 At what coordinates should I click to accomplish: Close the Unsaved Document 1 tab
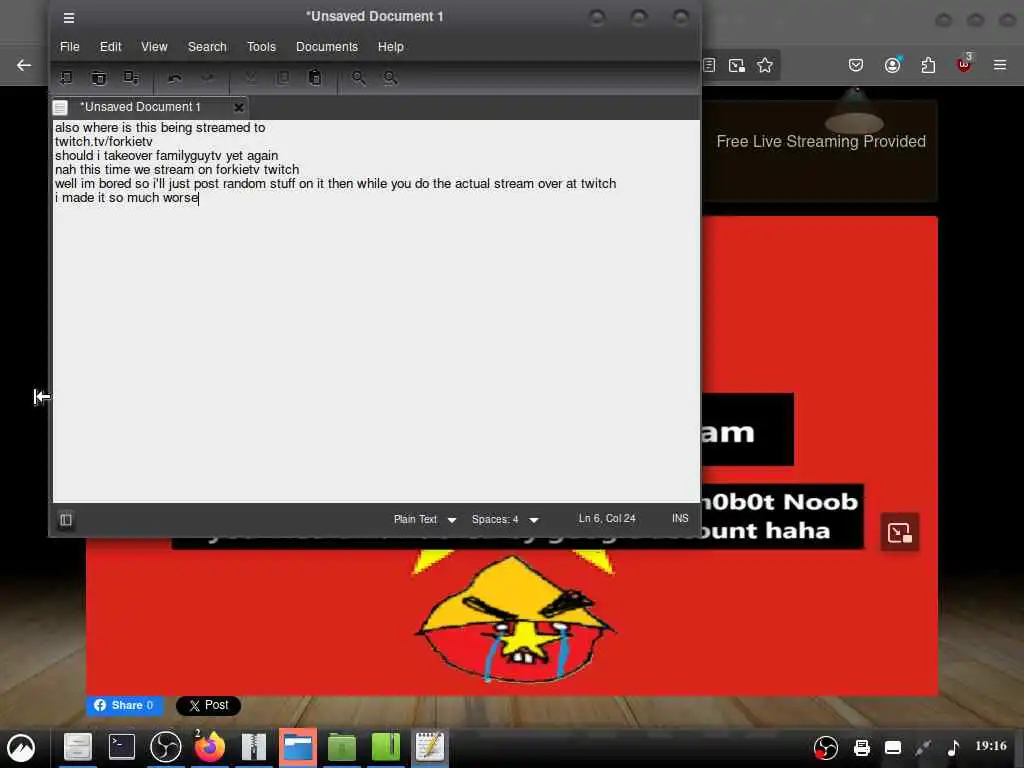click(239, 107)
